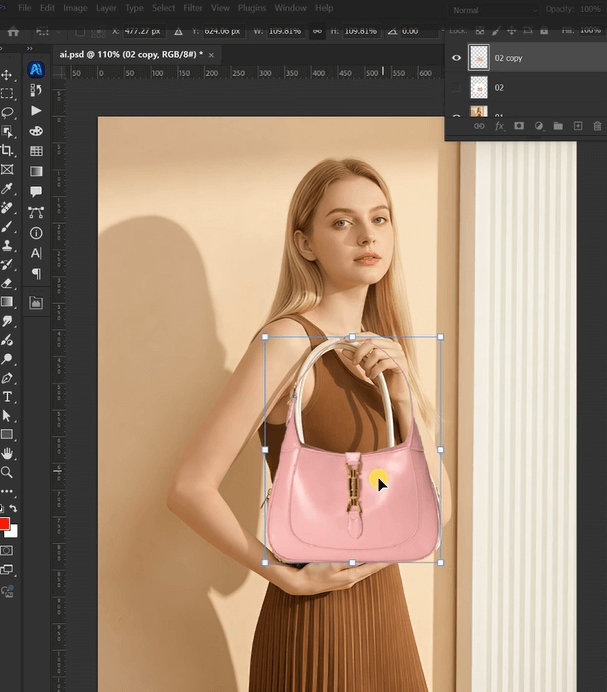Activate the Hand tool
This screenshot has width=607, height=692.
pyautogui.click(x=7, y=454)
